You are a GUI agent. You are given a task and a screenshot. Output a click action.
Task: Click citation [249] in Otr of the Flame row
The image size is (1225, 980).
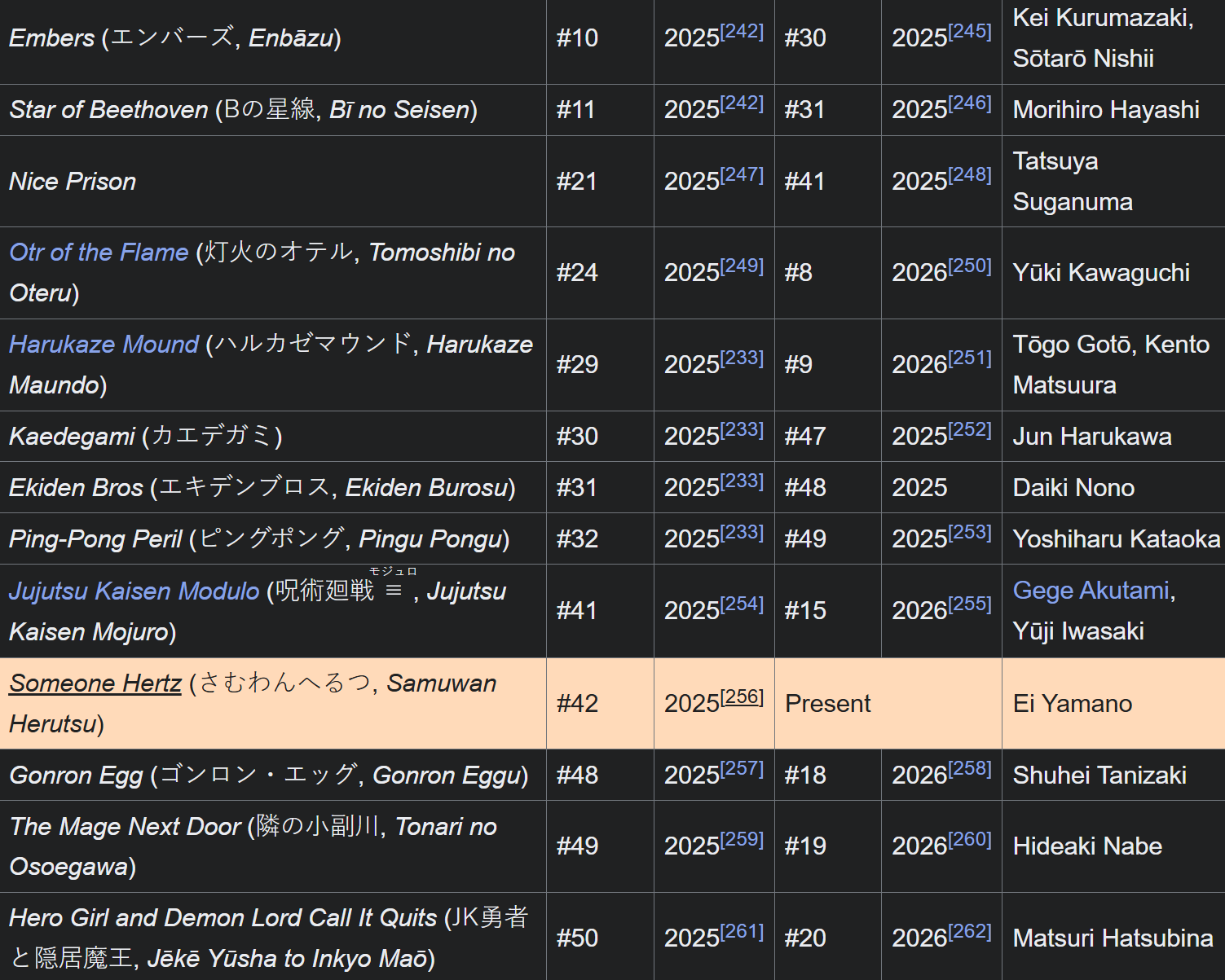click(742, 266)
